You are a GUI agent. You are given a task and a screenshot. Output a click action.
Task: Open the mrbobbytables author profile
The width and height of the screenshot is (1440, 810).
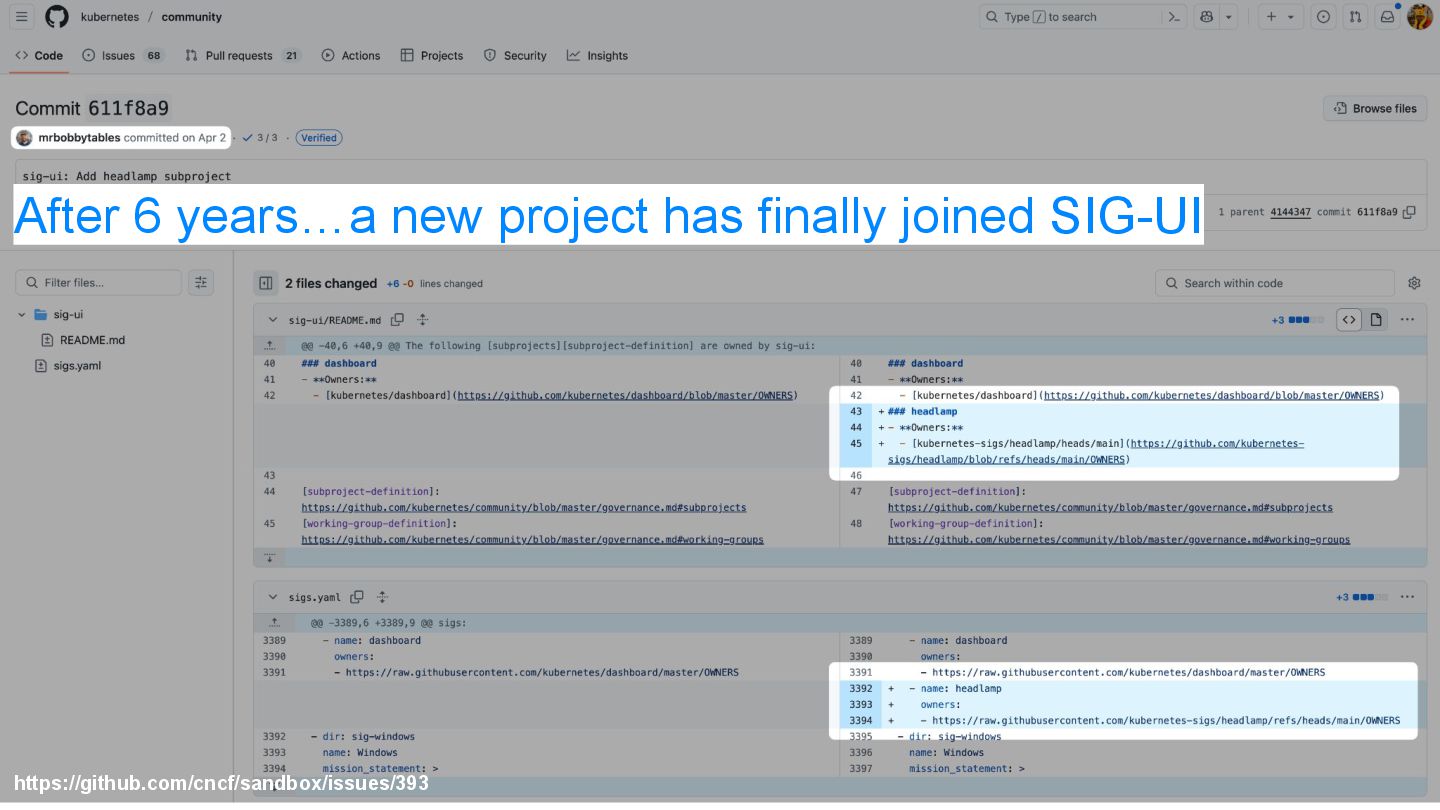pyautogui.click(x=79, y=138)
